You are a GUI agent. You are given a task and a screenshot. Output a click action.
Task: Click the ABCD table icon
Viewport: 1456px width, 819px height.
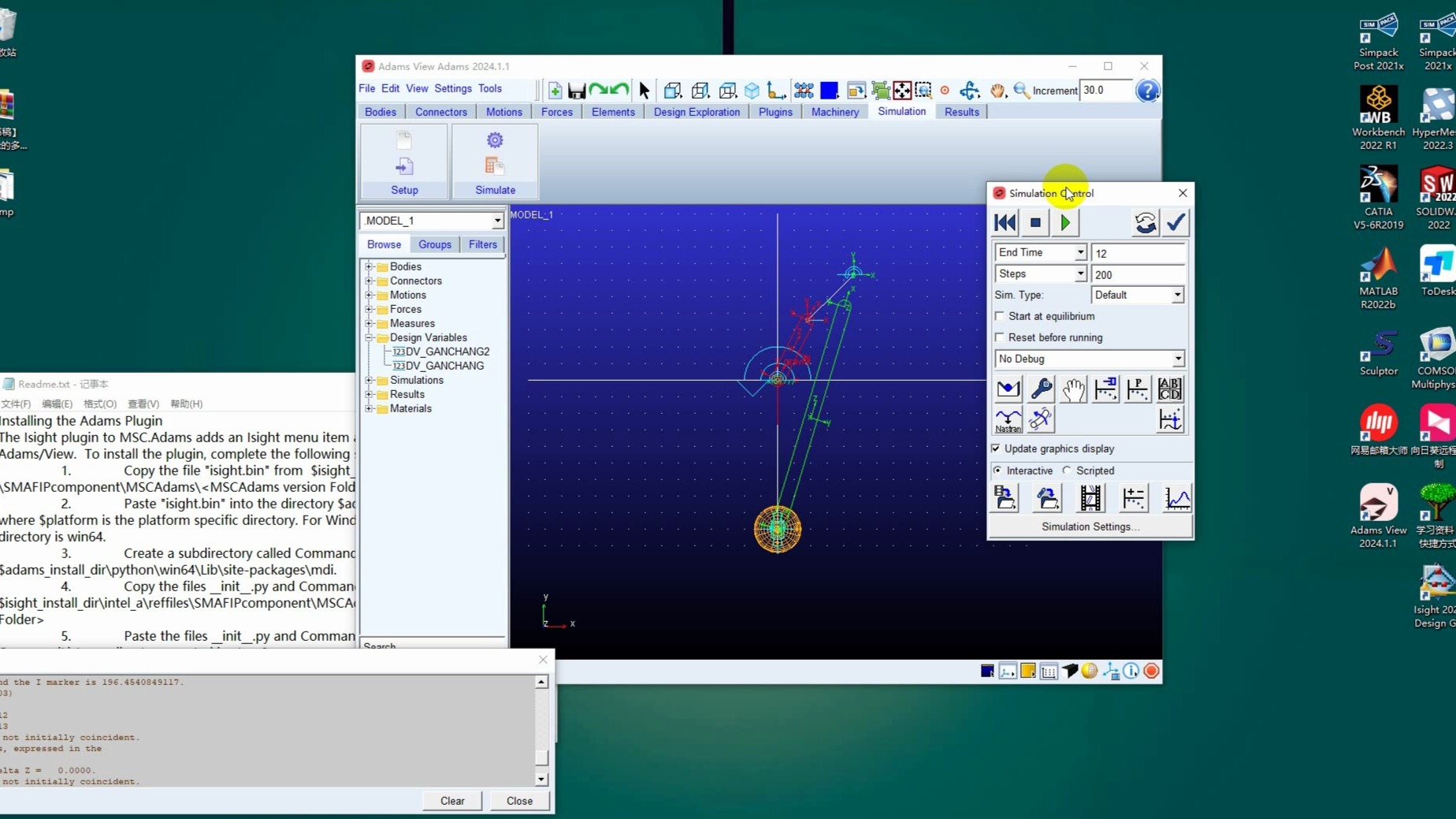point(1170,389)
